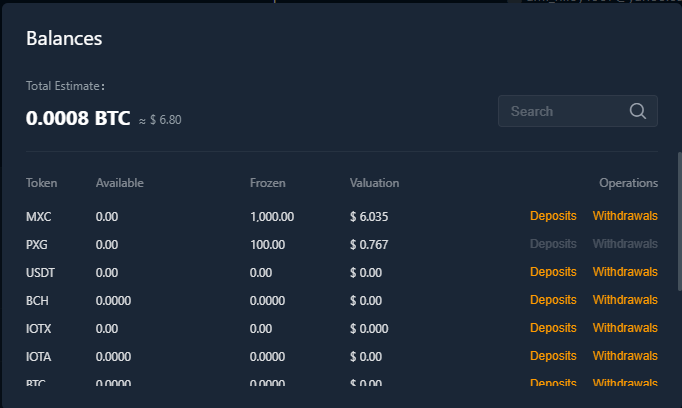Select Deposits in the IOTX row

pos(553,328)
